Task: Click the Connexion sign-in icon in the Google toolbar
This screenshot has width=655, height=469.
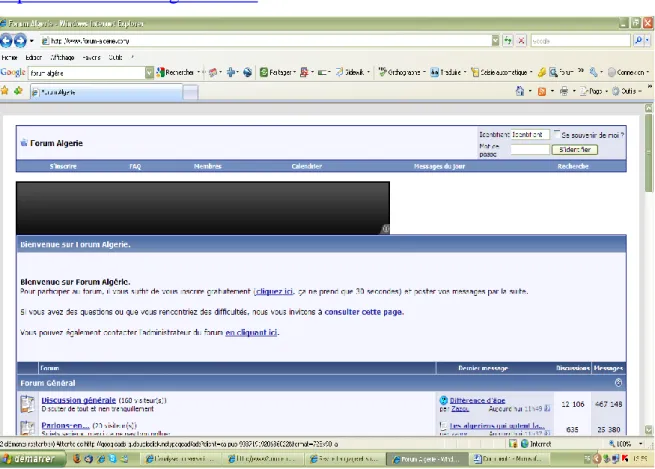Action: 612,72
